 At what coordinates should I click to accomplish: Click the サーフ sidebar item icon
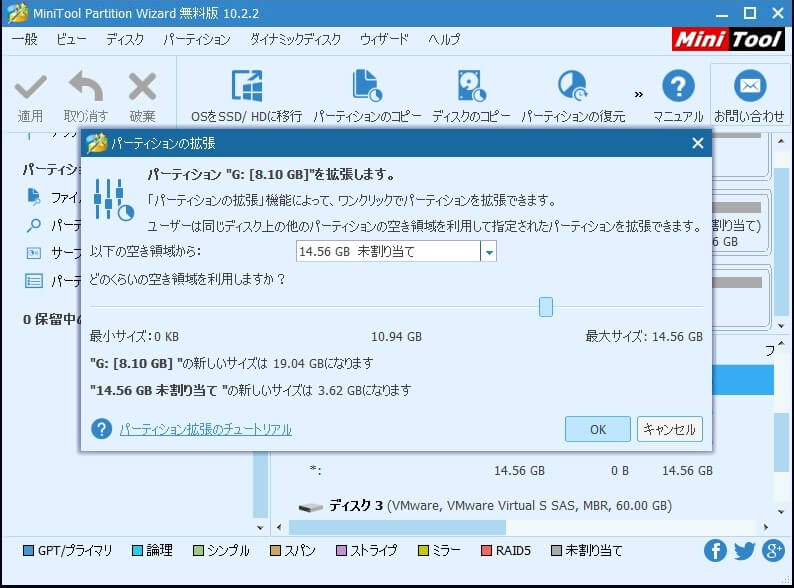[33, 253]
